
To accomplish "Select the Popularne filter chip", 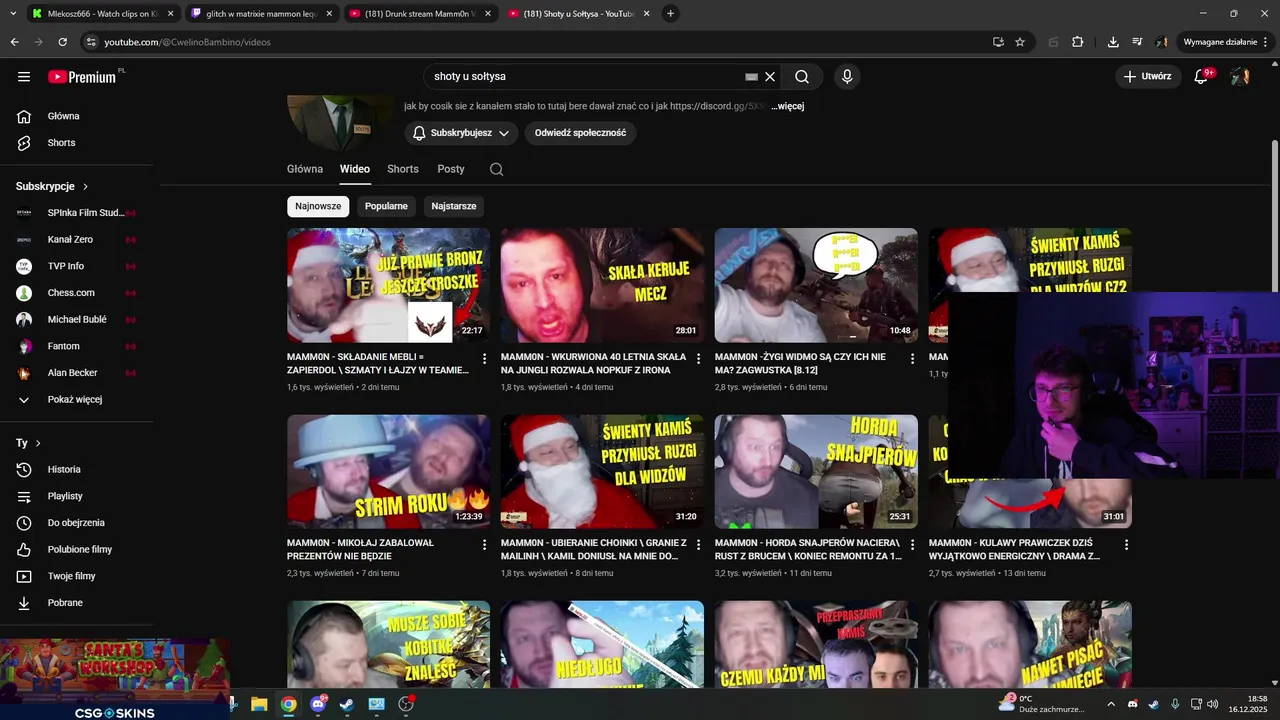I will (386, 206).
